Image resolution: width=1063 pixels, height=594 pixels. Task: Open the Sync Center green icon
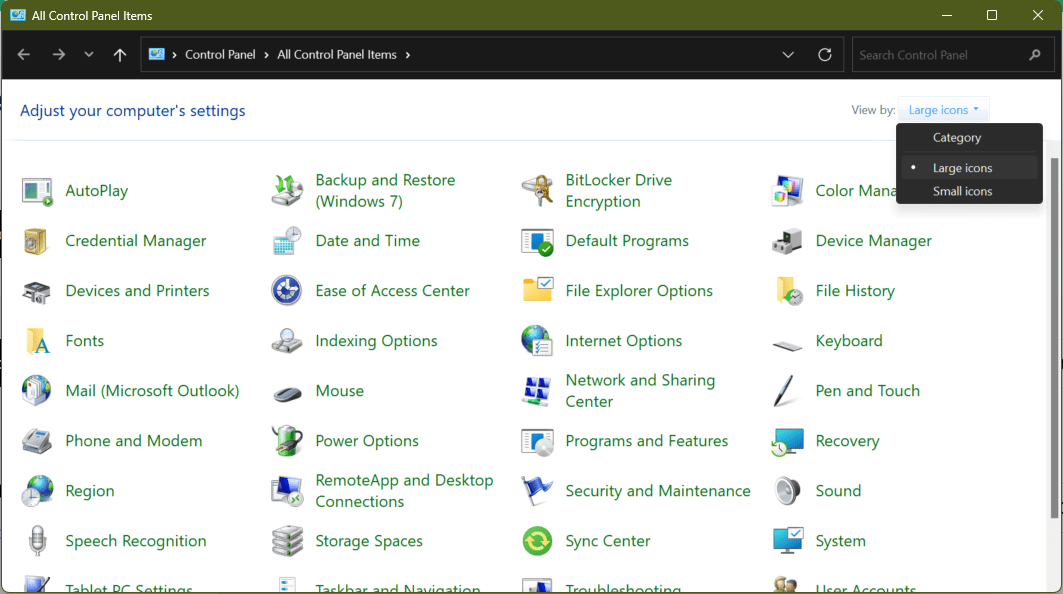click(x=537, y=541)
